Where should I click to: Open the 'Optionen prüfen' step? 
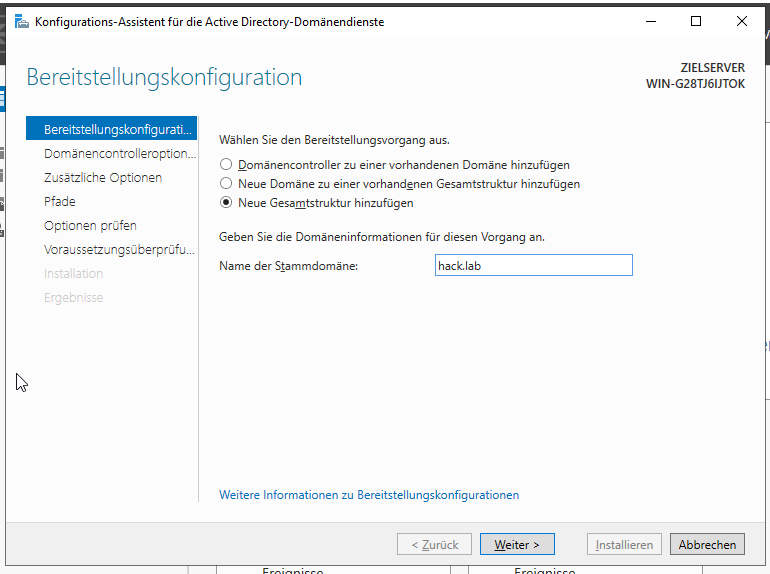pos(90,226)
